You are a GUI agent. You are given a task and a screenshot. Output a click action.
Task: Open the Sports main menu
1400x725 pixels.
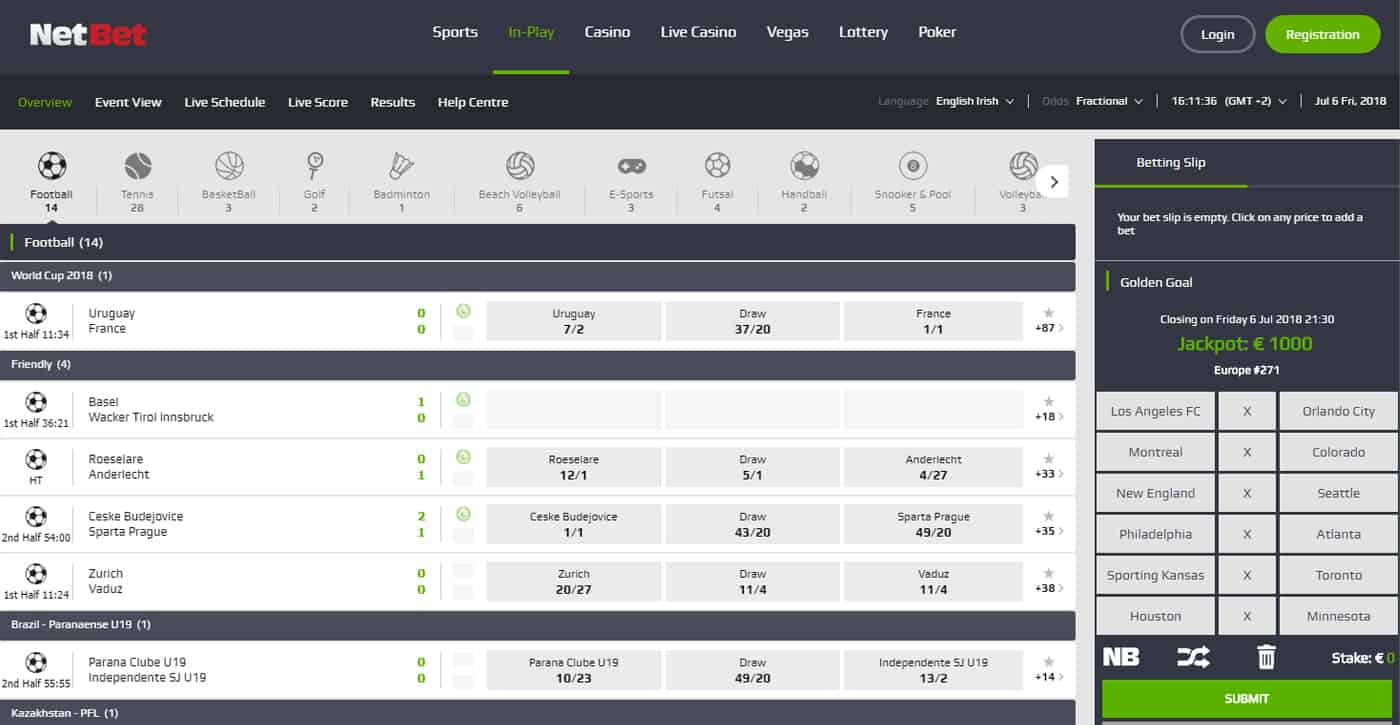(x=455, y=32)
